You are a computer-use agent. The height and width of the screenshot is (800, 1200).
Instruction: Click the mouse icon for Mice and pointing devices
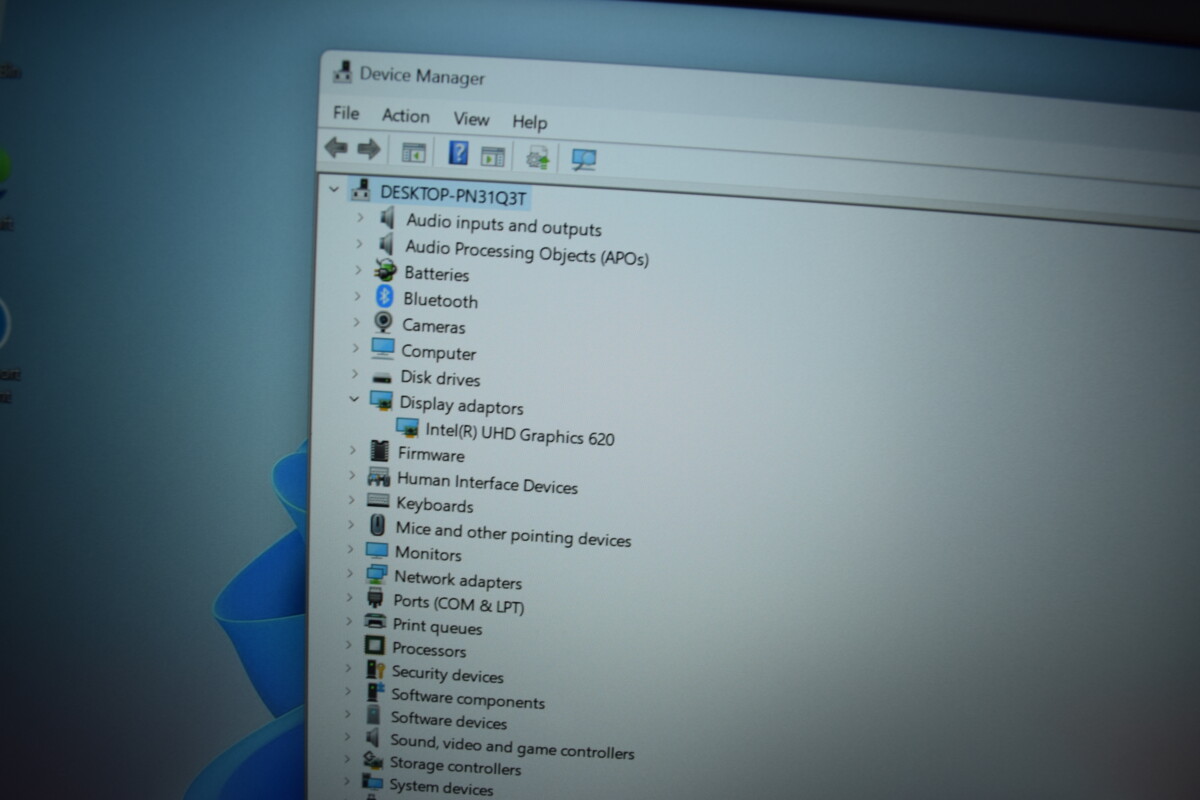(x=377, y=525)
